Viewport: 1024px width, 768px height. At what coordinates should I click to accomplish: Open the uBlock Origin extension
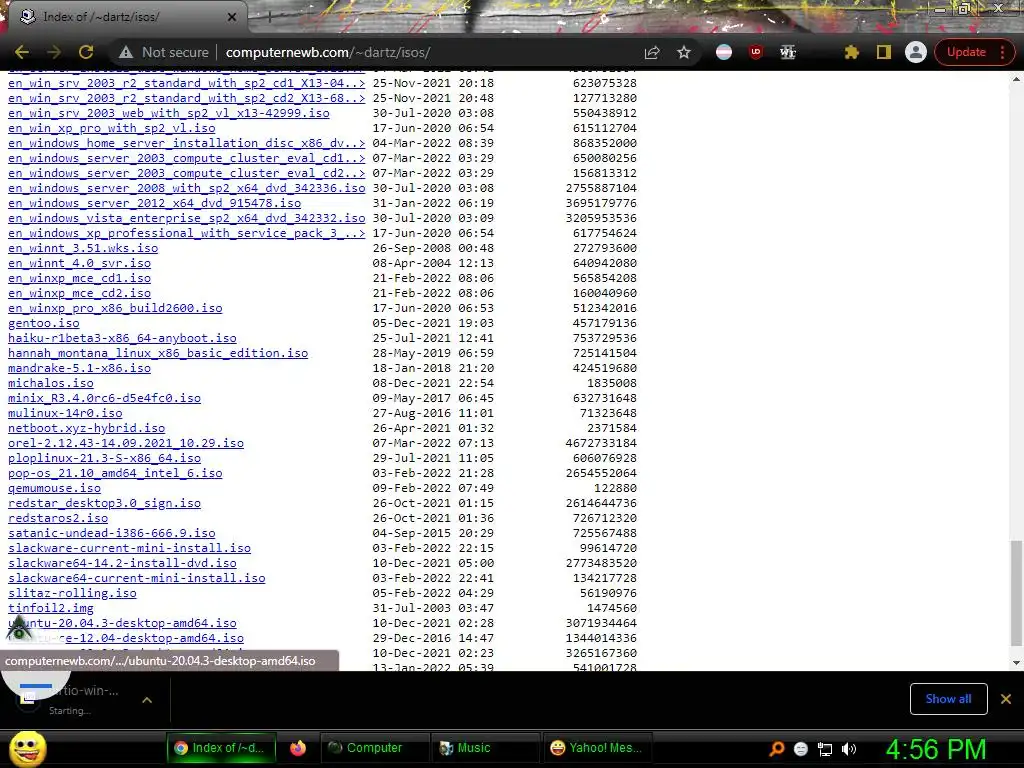756,52
